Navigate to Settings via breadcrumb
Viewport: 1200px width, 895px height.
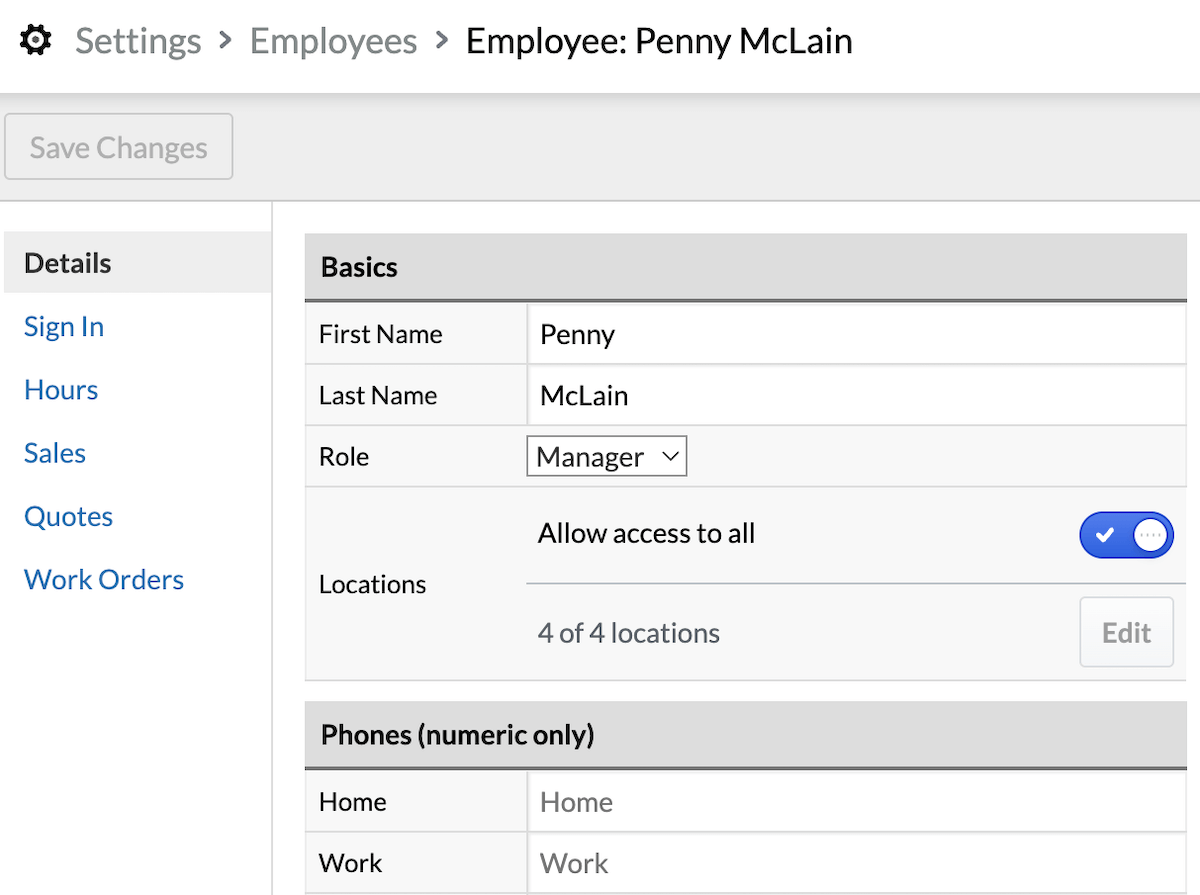137,41
